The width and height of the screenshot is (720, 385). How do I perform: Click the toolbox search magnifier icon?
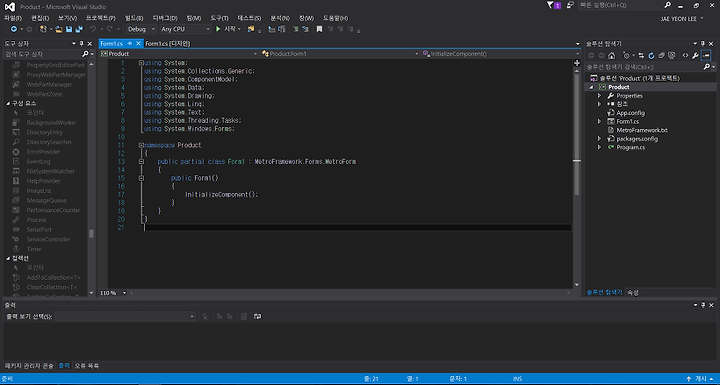coord(85,54)
